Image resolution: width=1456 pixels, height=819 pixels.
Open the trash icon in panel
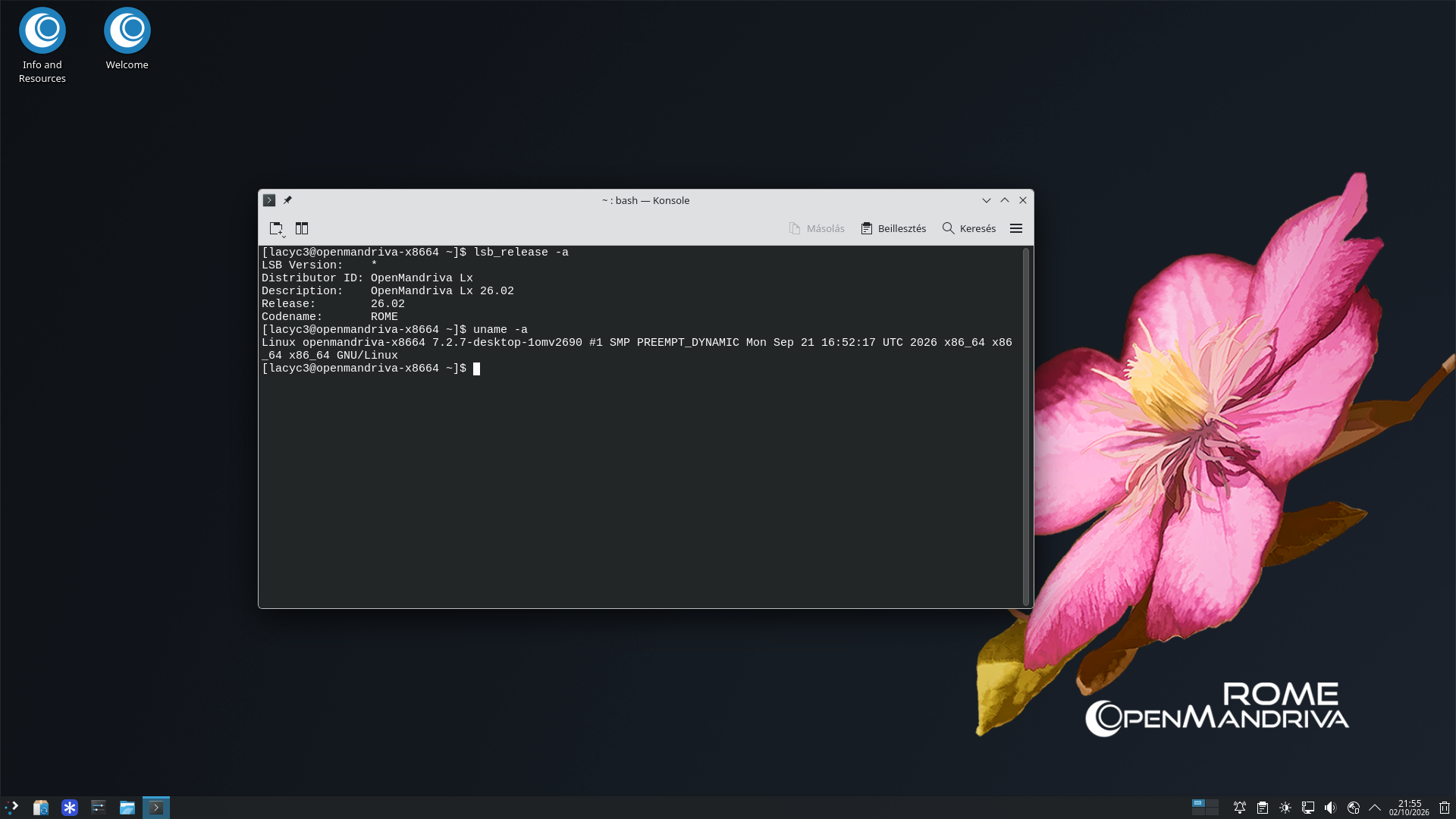1445,808
